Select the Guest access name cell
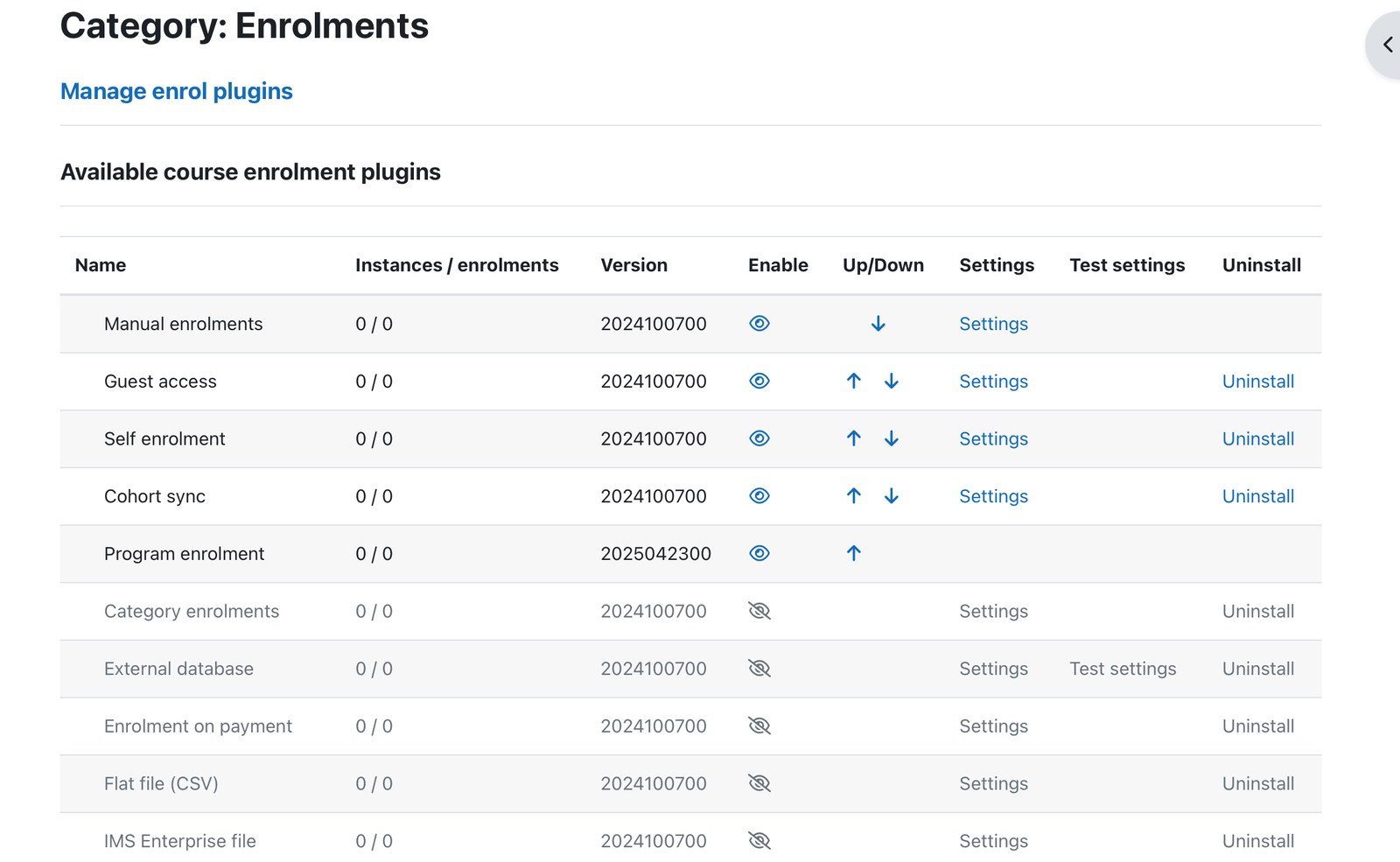 (x=160, y=382)
